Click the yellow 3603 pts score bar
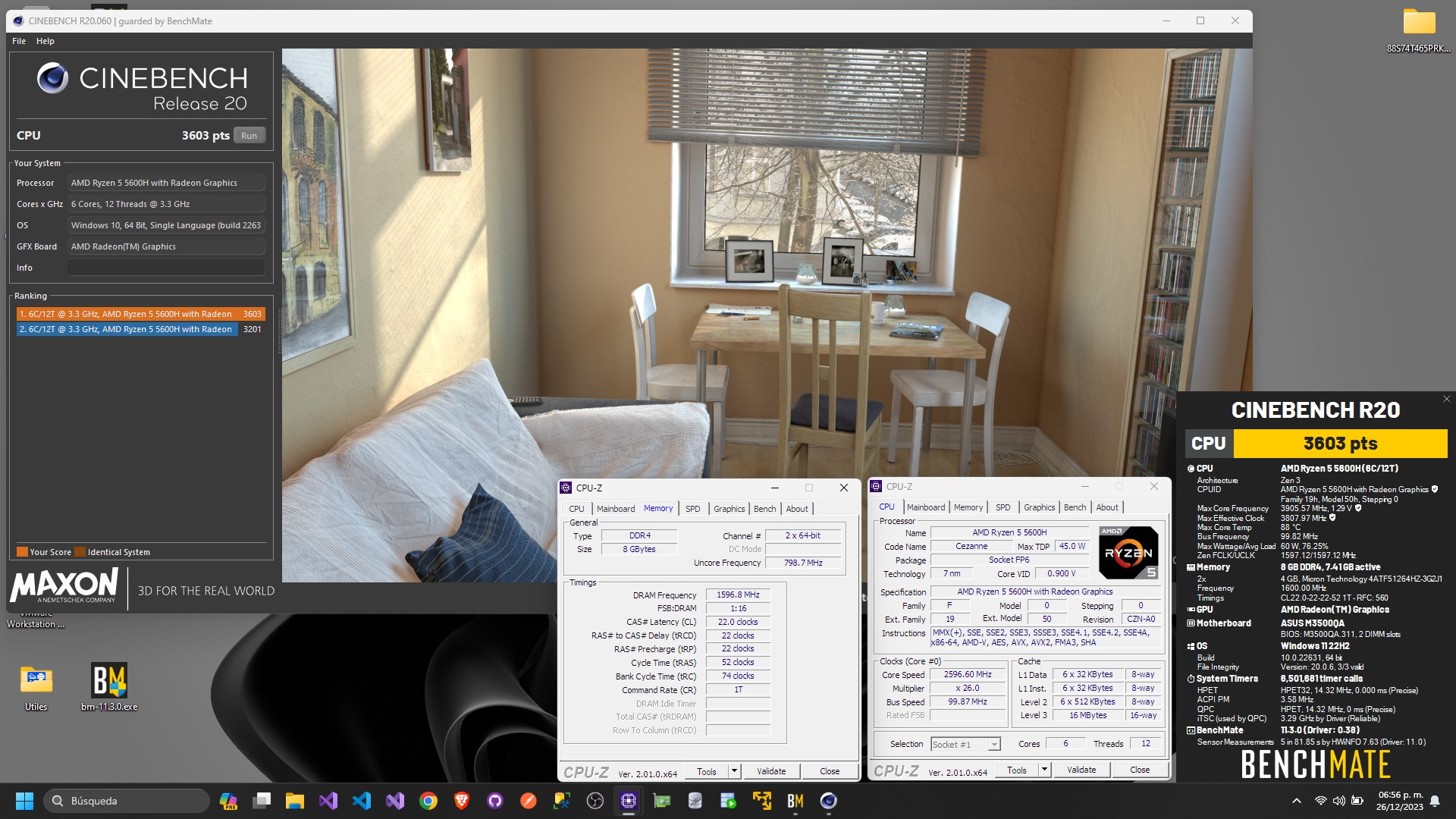 pyautogui.click(x=1340, y=444)
